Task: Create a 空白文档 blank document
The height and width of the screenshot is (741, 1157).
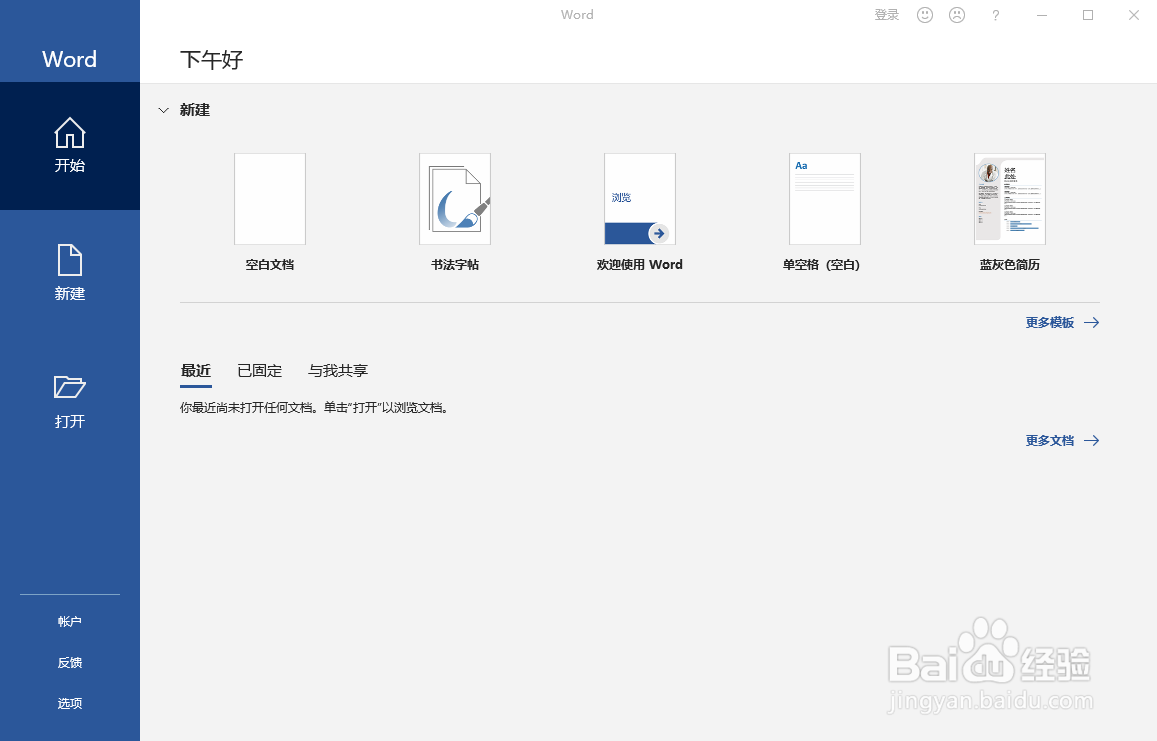Action: pyautogui.click(x=270, y=199)
